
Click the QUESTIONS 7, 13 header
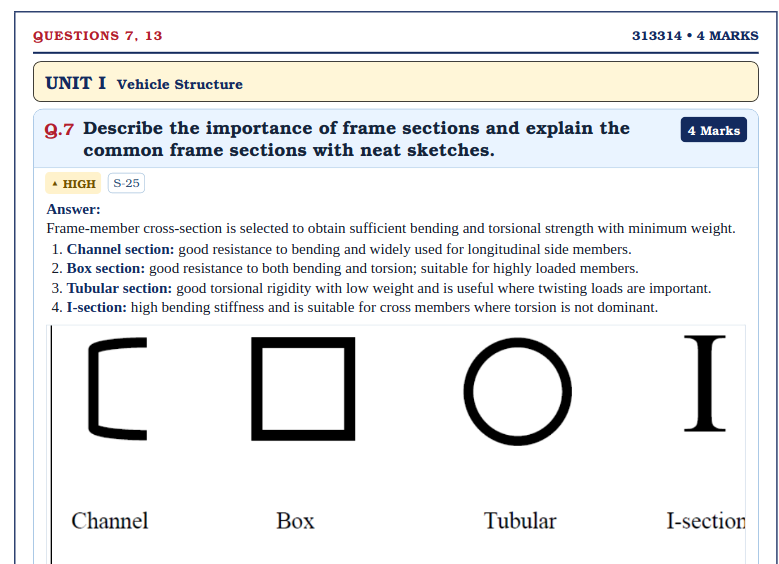[x=98, y=36]
